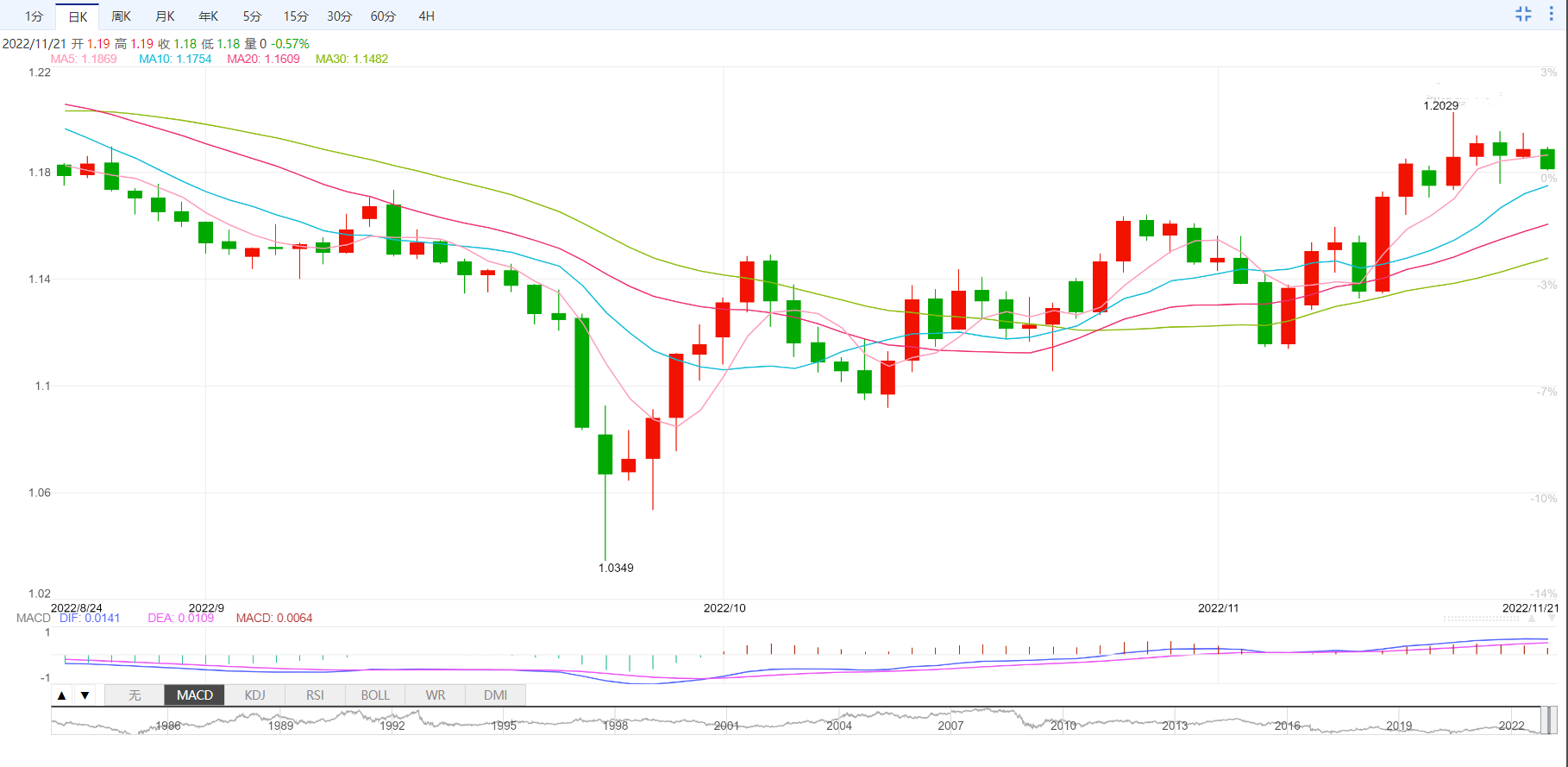Screen dimensions: 1568x767
Task: Click the 2022/11 date axis label
Action: tap(1218, 608)
